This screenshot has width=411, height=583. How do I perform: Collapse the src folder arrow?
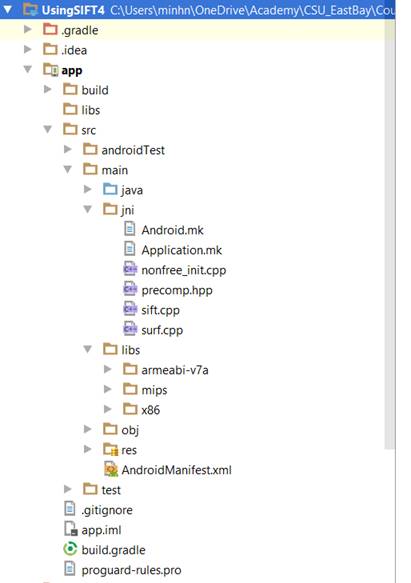coord(48,129)
